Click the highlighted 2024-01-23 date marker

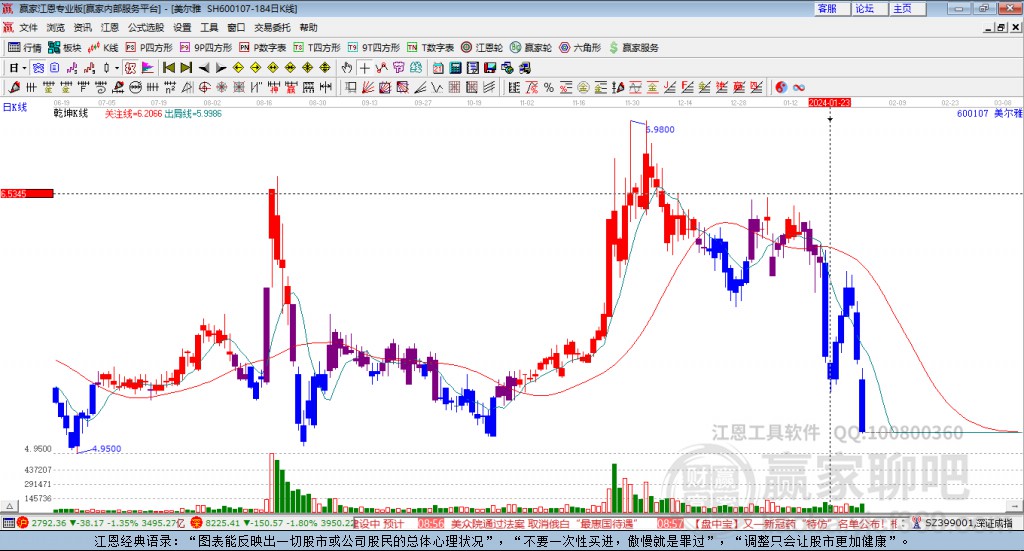[829, 102]
